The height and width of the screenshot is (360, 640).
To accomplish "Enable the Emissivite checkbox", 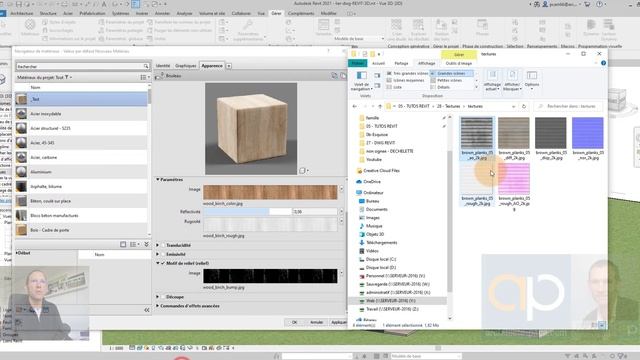I will point(163,254).
